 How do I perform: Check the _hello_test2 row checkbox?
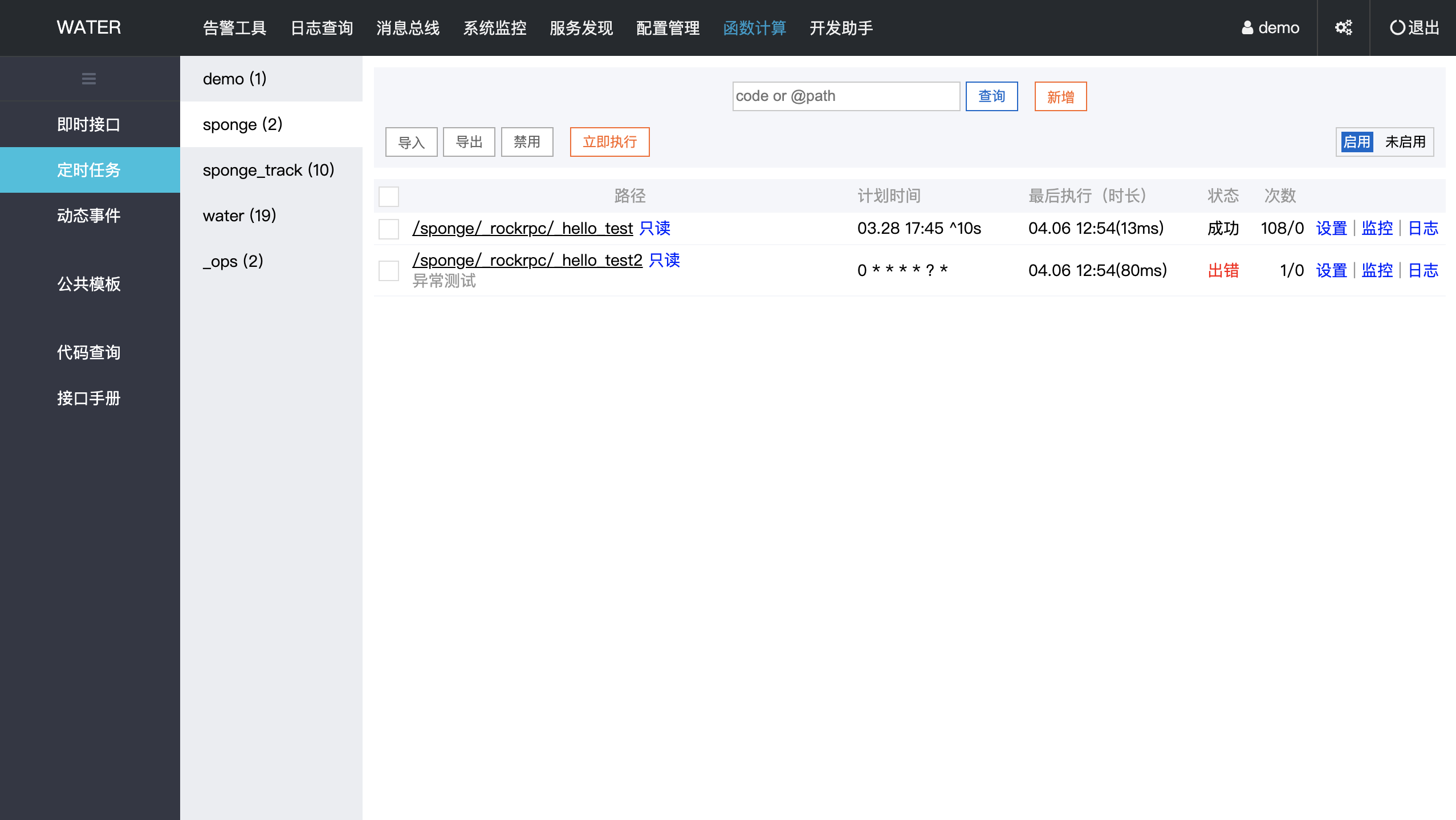point(389,270)
